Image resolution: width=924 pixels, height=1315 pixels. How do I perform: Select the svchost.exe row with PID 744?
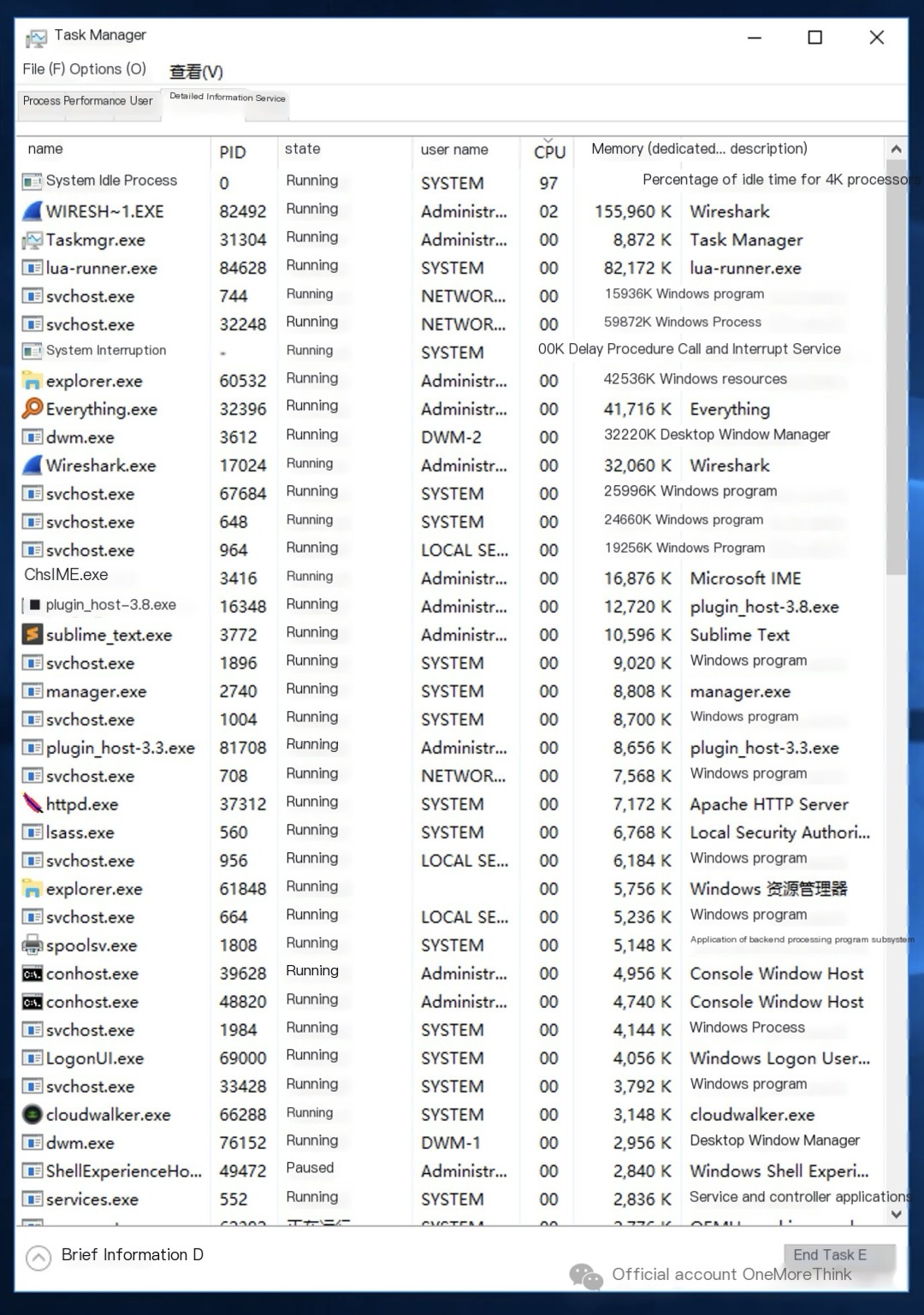click(452, 296)
